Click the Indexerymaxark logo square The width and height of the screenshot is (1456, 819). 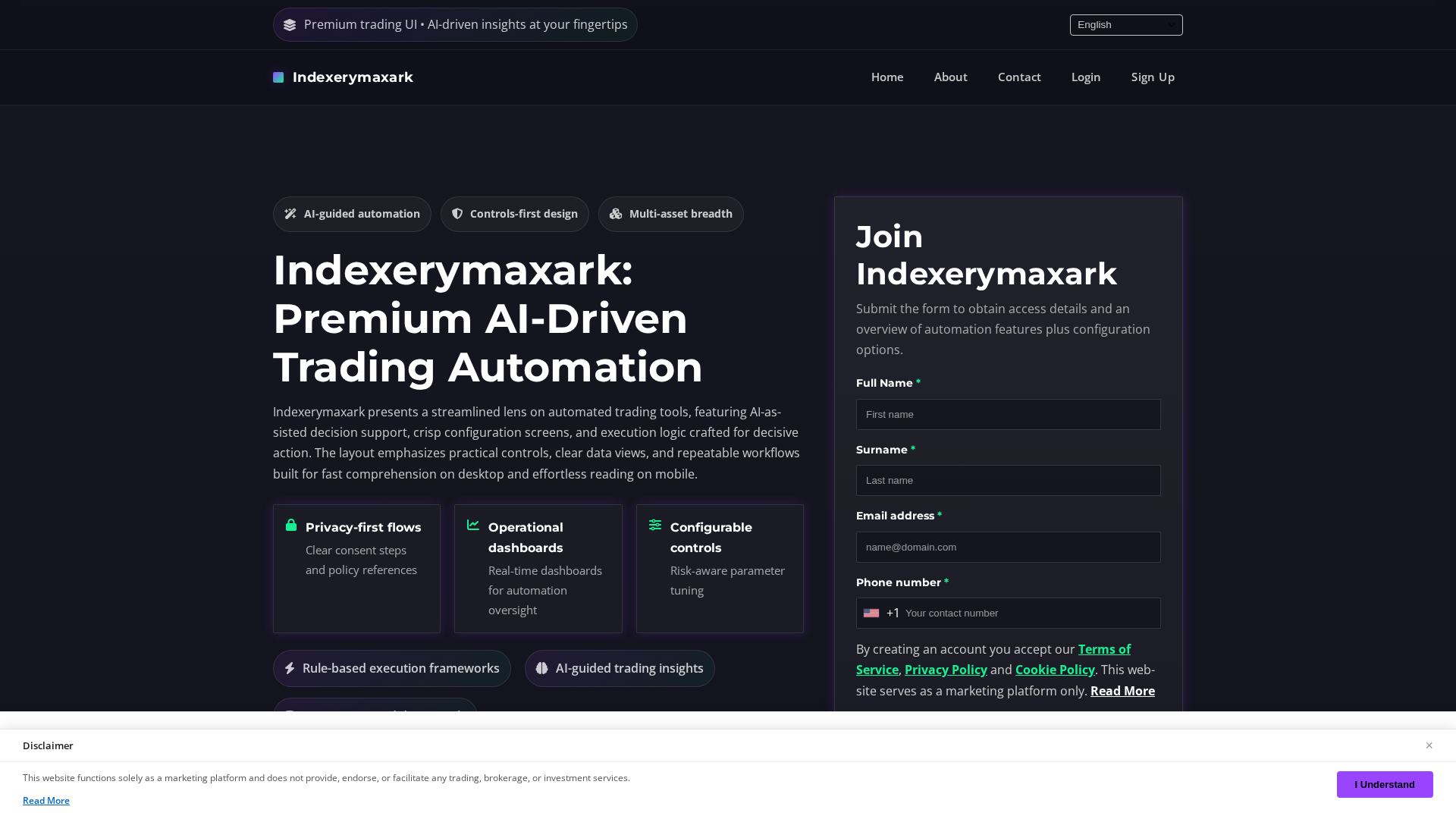click(x=278, y=77)
